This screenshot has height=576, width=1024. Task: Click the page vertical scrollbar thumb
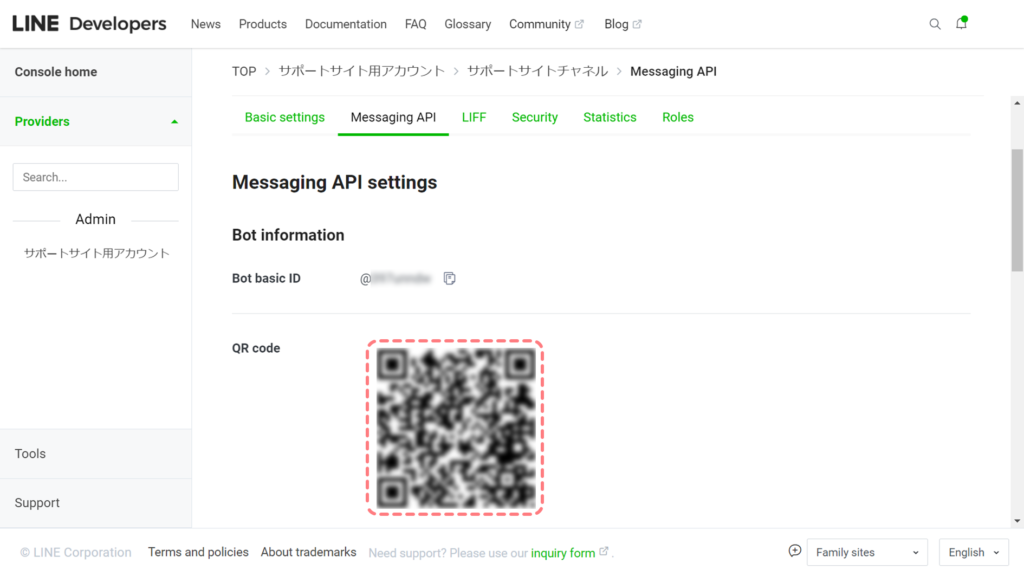tap(1017, 210)
